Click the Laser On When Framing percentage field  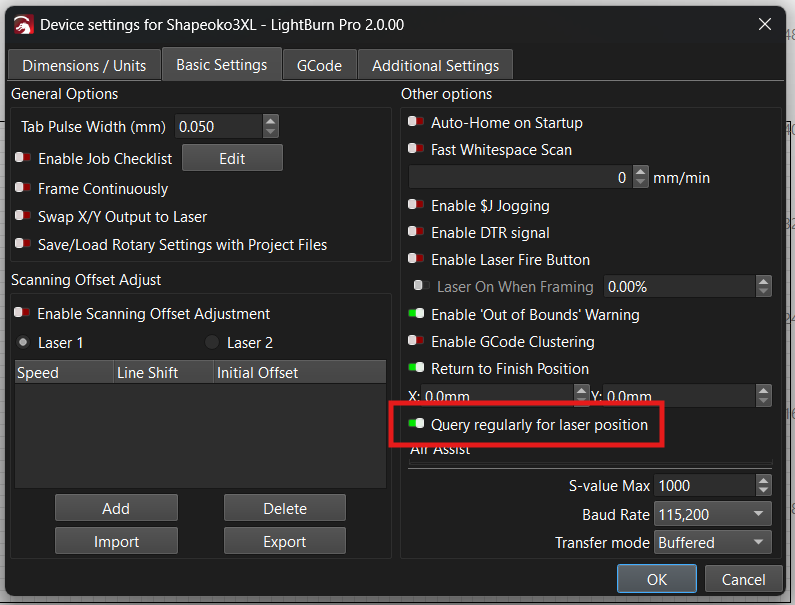click(679, 287)
